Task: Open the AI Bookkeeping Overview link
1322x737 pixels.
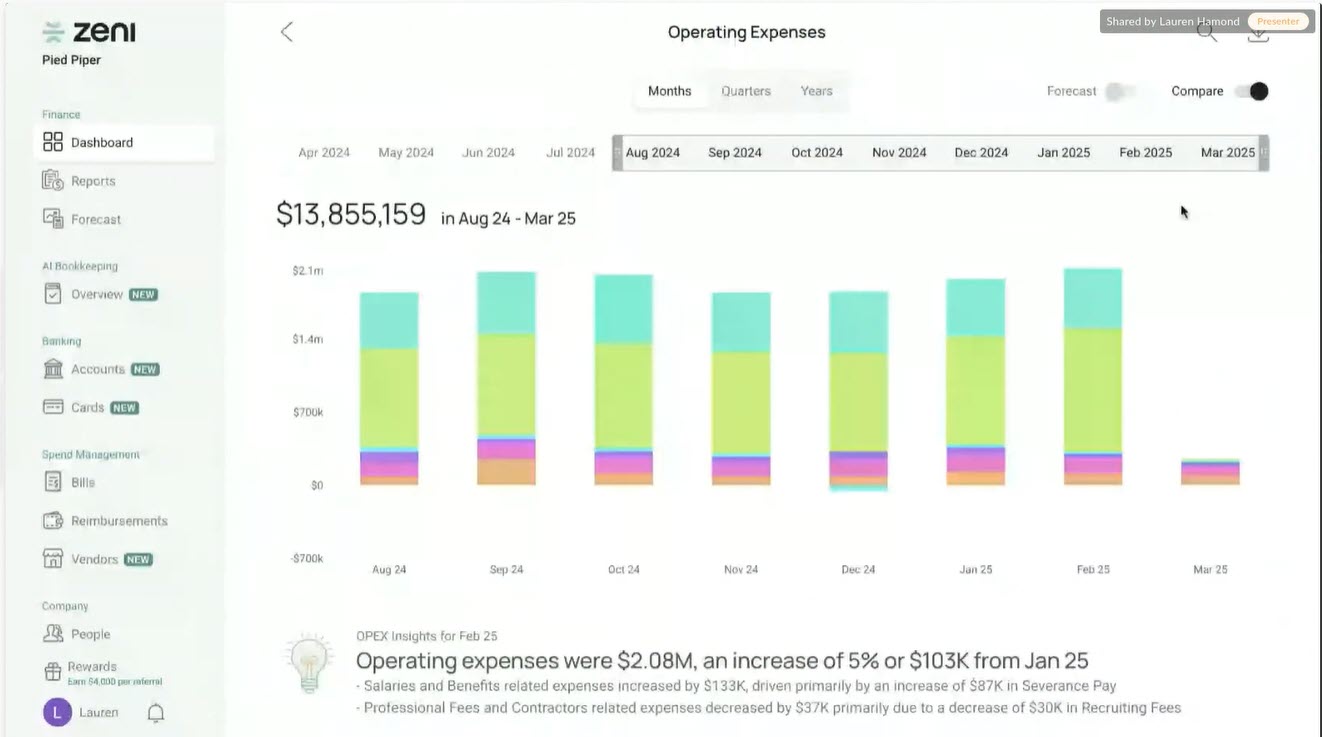Action: pos(97,294)
